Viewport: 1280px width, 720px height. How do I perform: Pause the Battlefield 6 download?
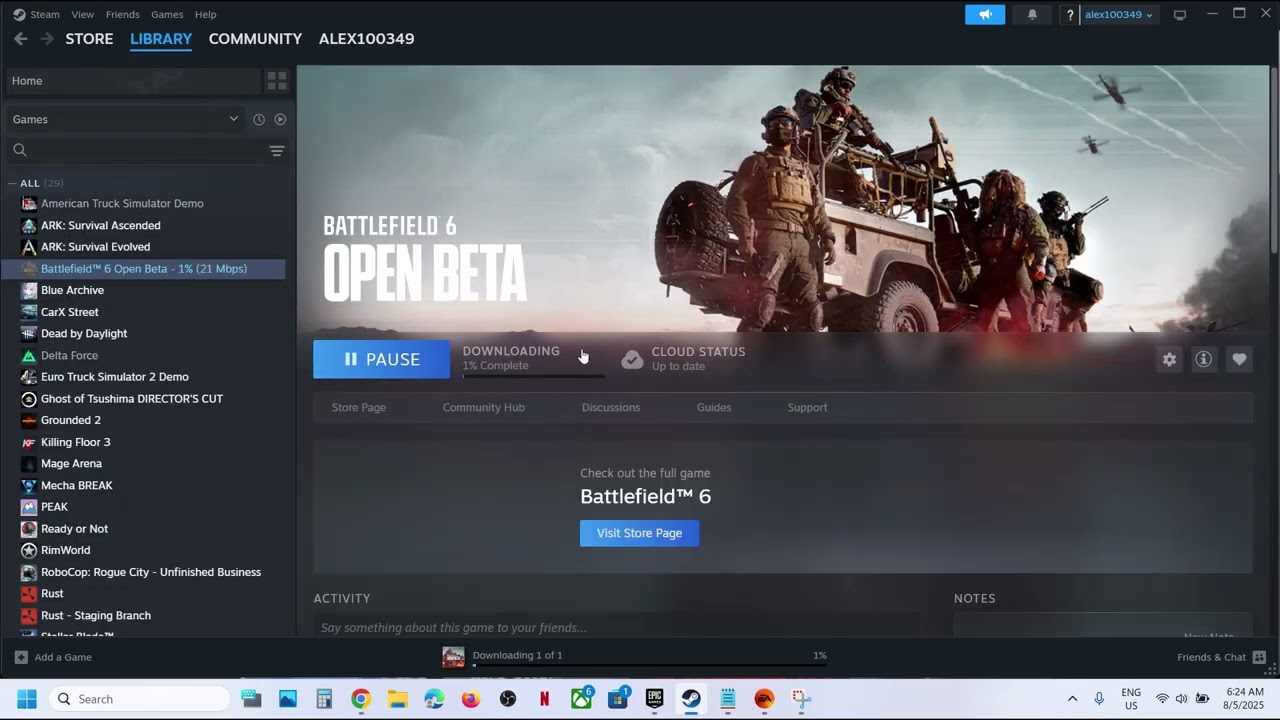(x=381, y=359)
